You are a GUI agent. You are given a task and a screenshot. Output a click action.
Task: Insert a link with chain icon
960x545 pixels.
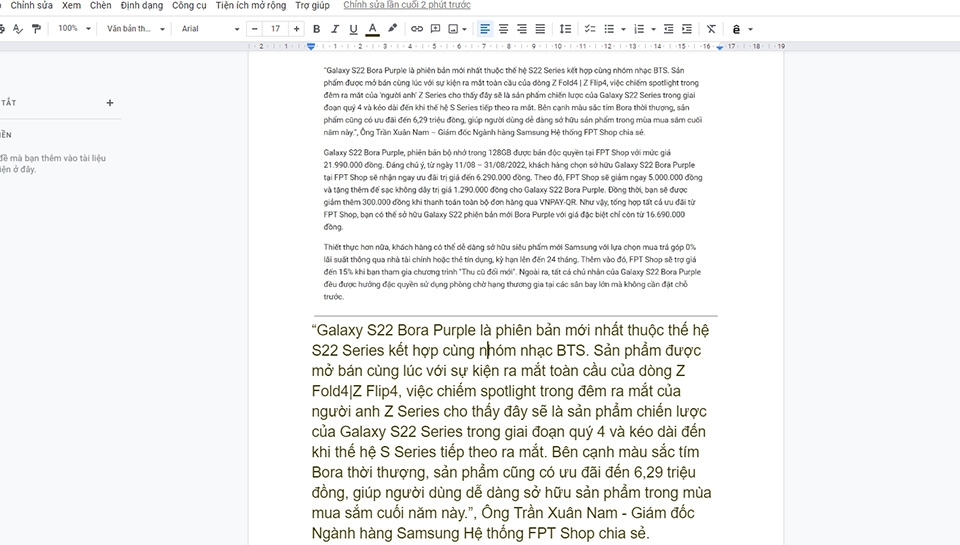417,29
